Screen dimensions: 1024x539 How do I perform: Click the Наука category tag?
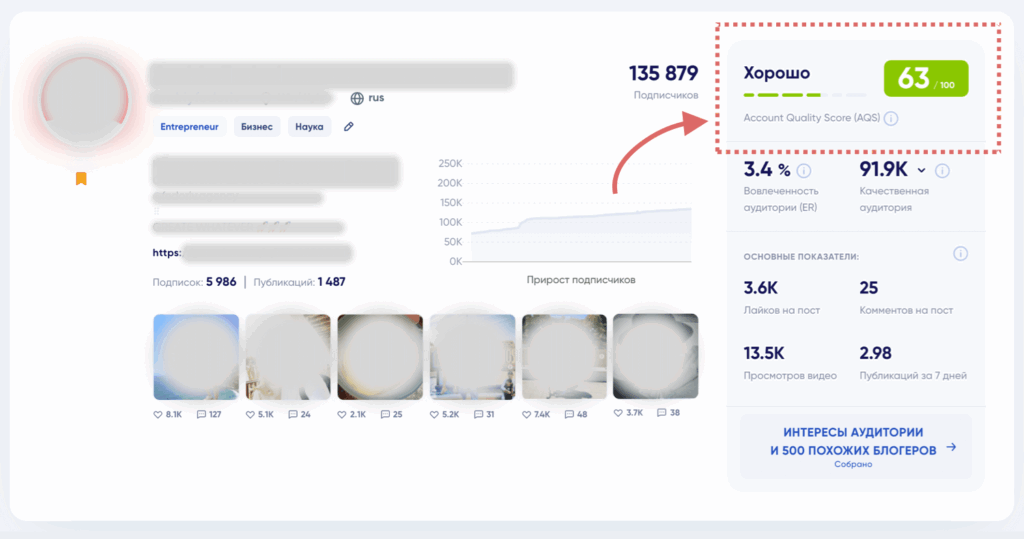309,127
